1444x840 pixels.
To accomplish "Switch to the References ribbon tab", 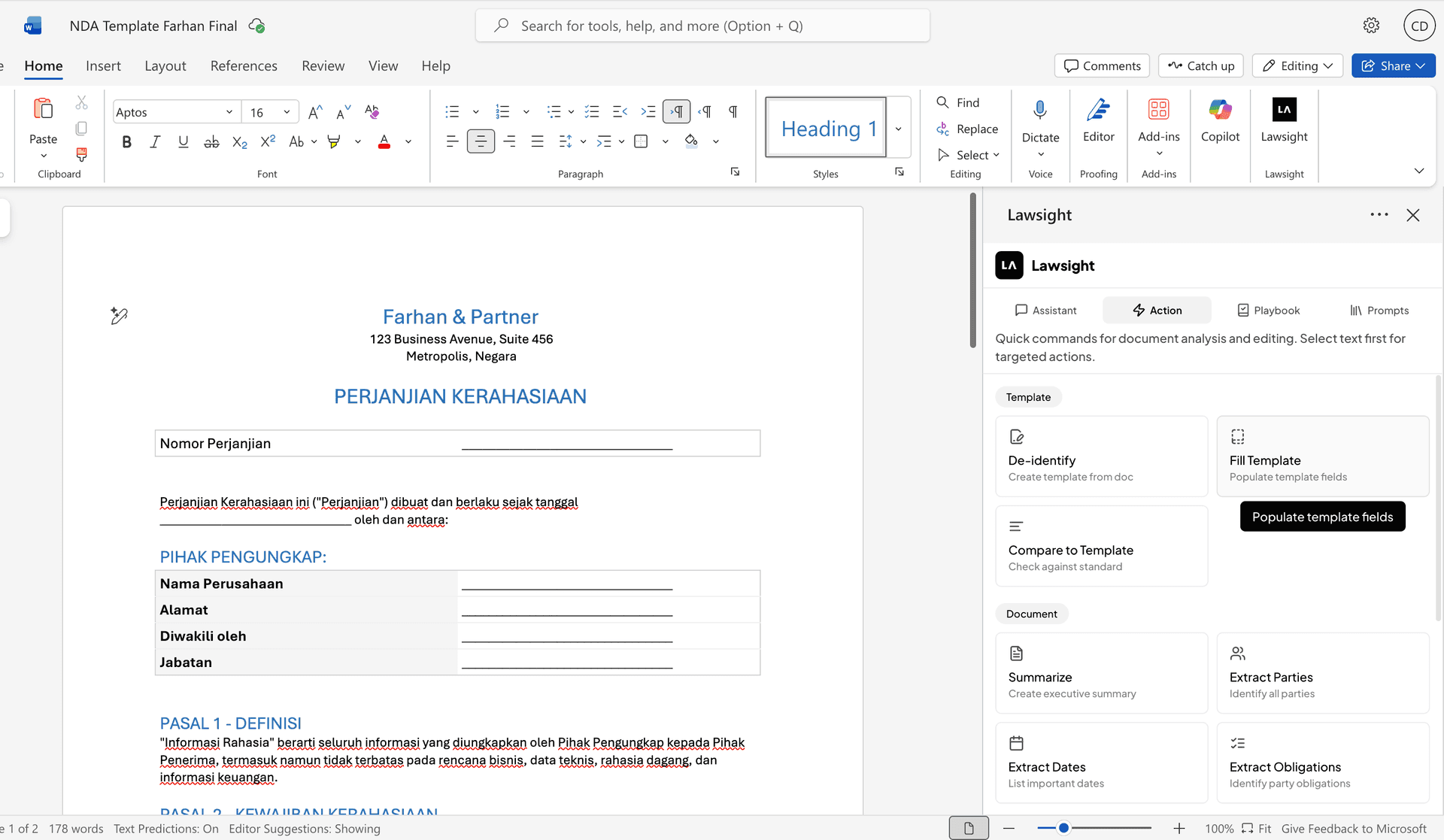I will [x=244, y=65].
